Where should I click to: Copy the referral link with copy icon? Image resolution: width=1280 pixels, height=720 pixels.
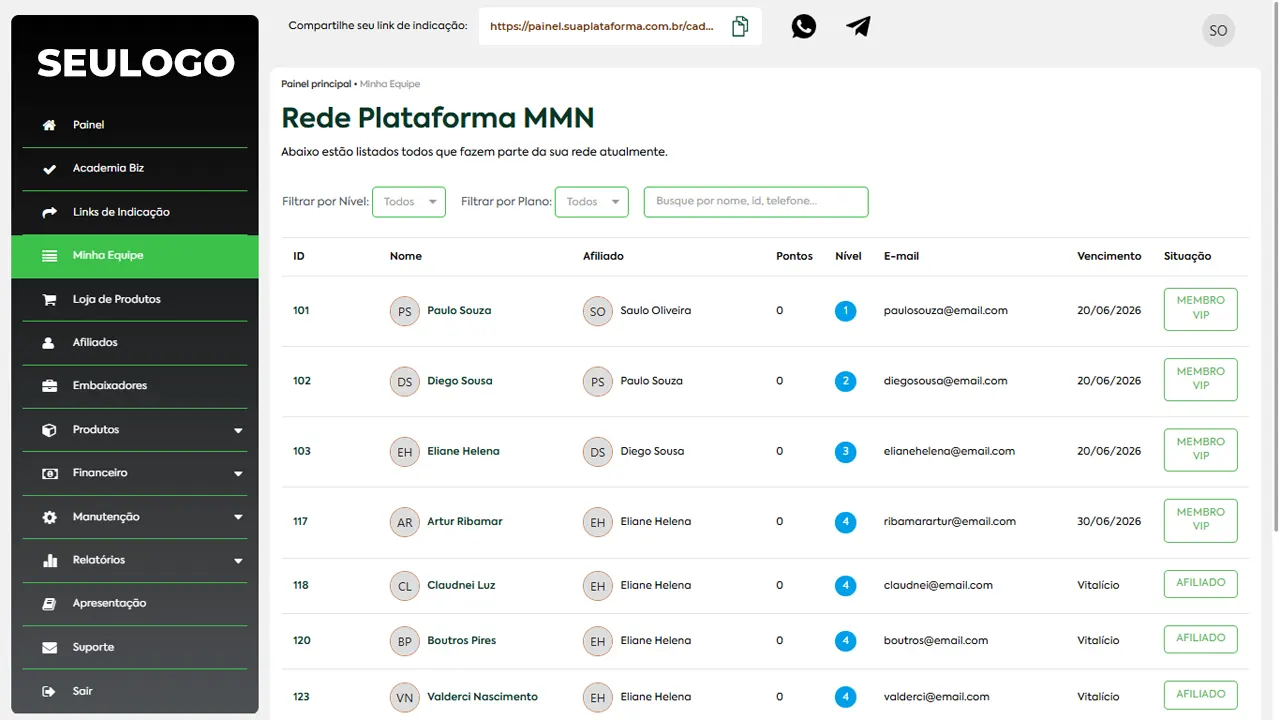coord(740,26)
